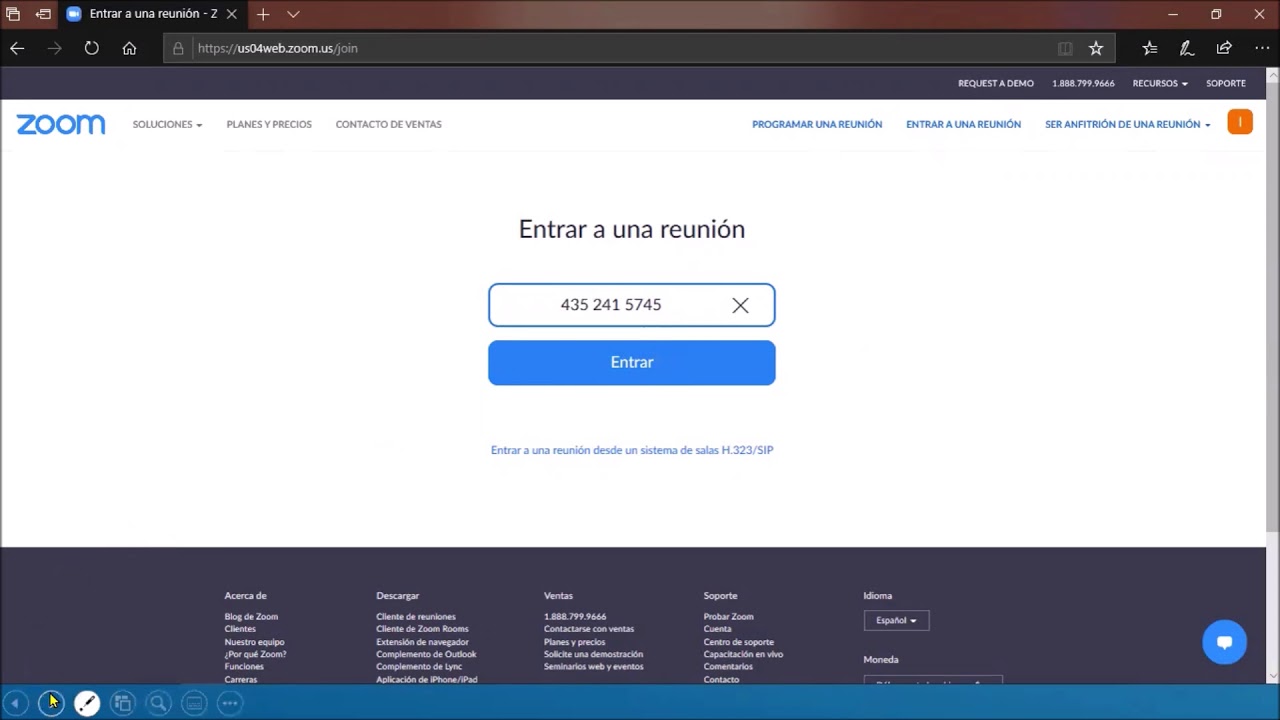Image resolution: width=1280 pixels, height=720 pixels.
Task: Share this page icon
Action: [x=1224, y=48]
